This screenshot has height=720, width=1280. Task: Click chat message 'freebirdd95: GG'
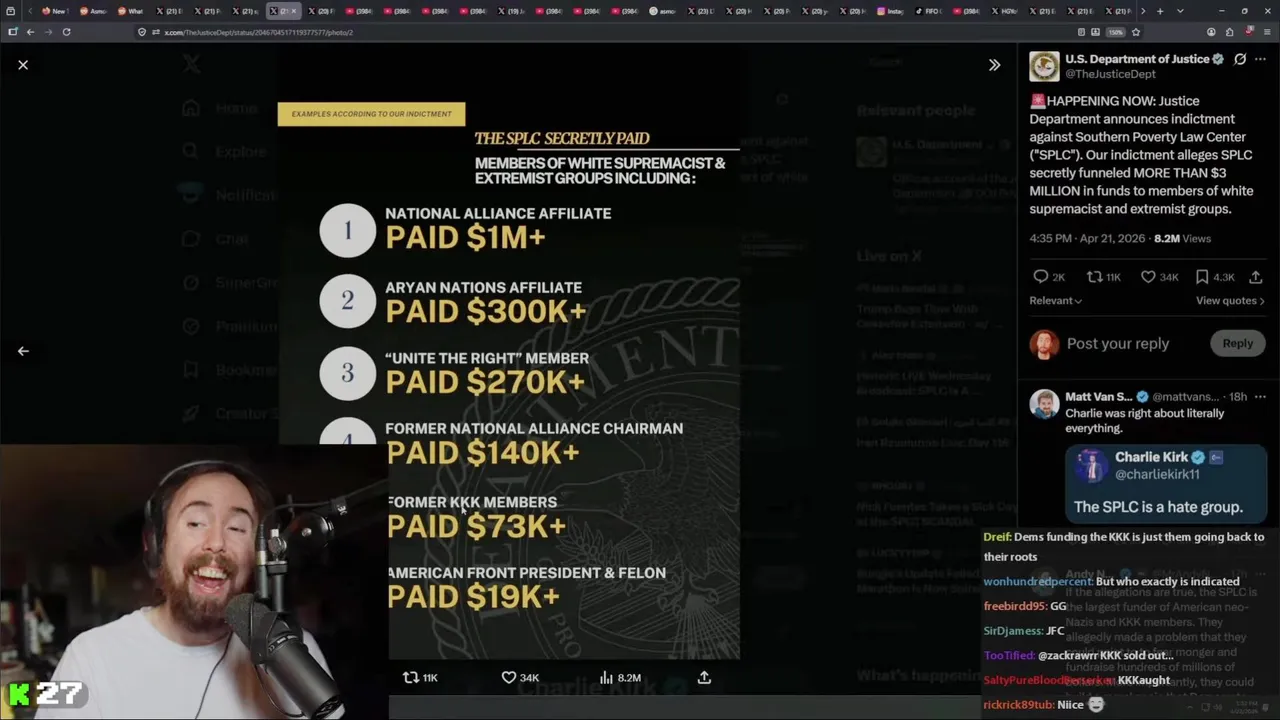(x=1025, y=606)
